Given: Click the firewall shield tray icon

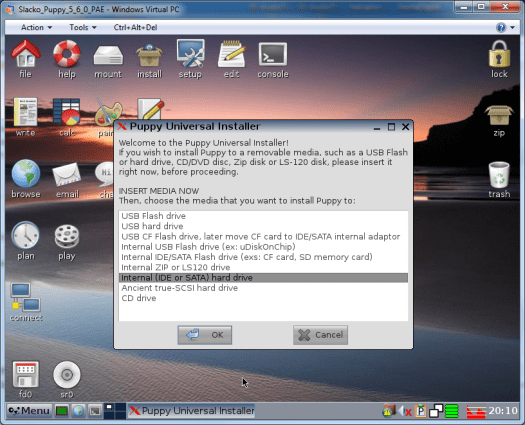Looking at the screenshot, I should pos(388,411).
